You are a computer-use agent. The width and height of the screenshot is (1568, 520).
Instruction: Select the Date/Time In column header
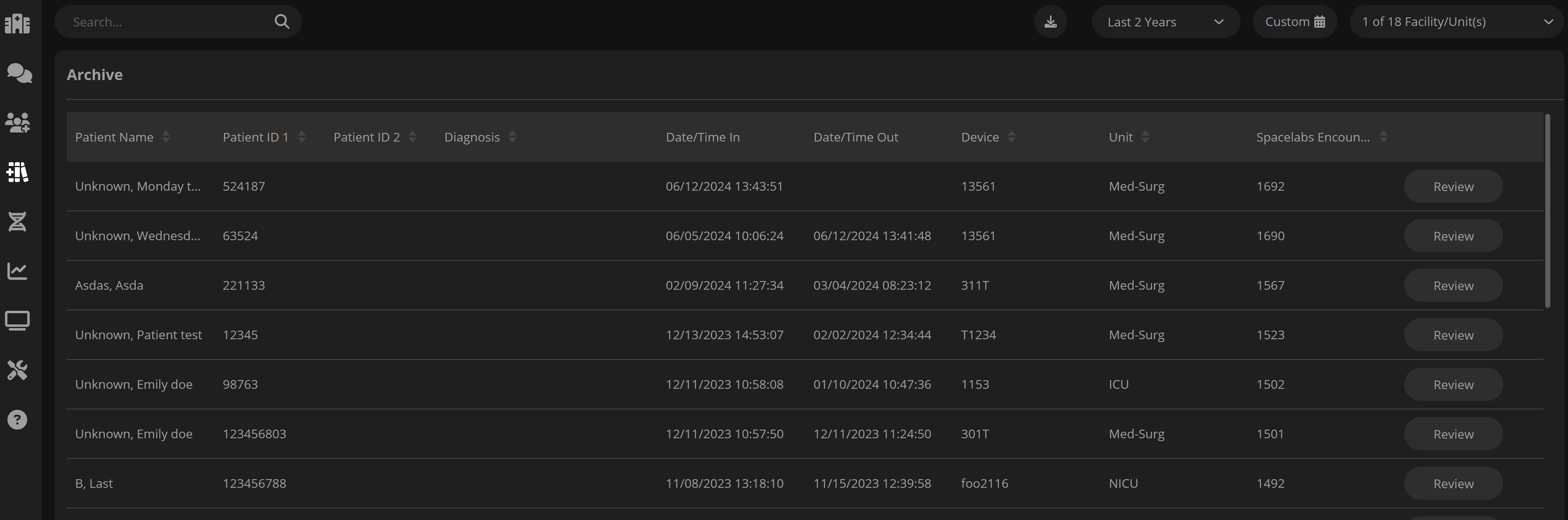(x=703, y=137)
